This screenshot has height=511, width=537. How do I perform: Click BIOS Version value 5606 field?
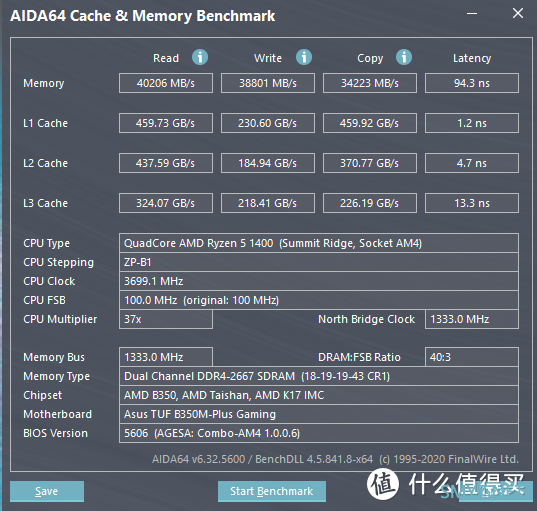(x=319, y=433)
